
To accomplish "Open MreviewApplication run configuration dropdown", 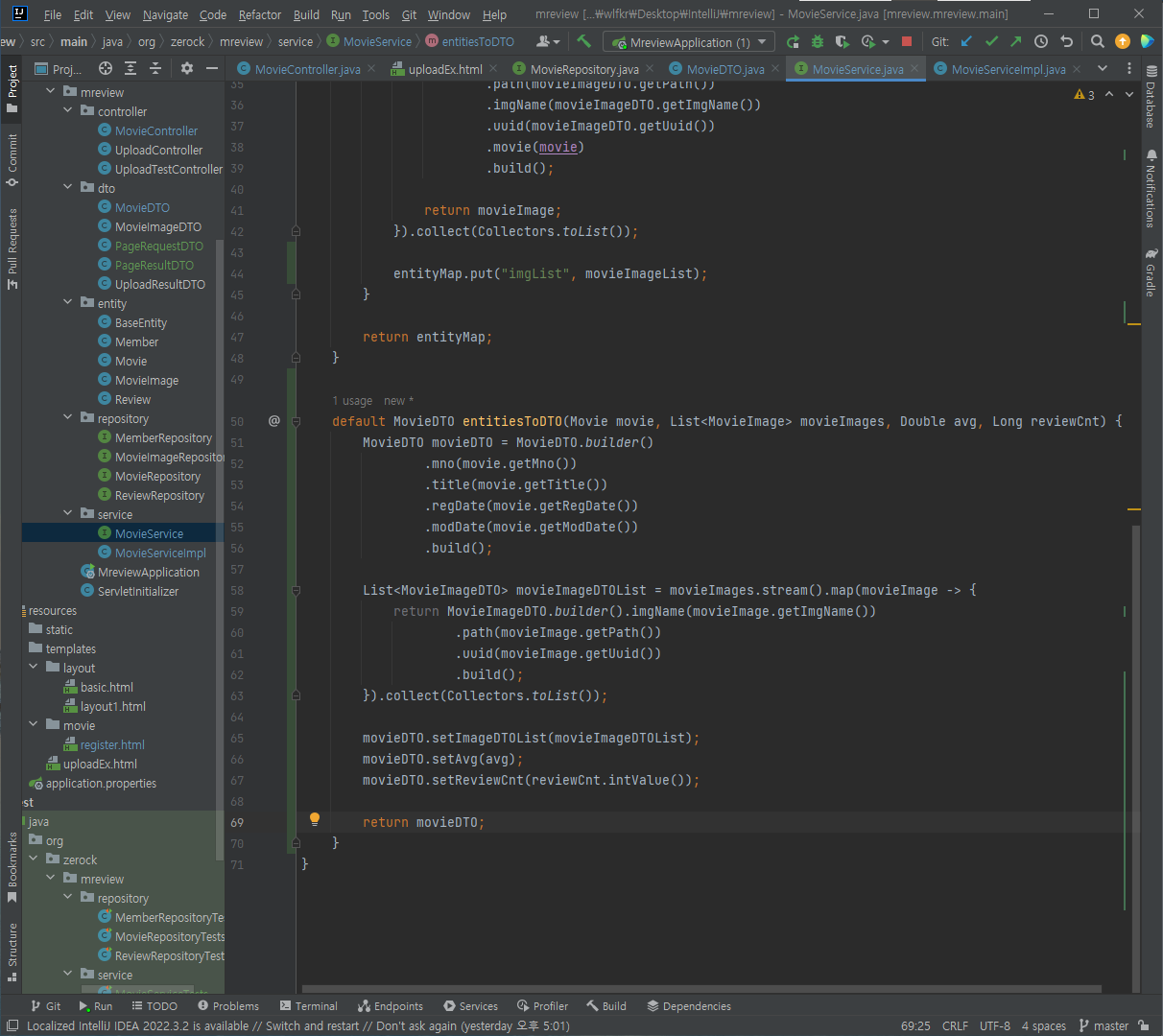I will (x=688, y=42).
